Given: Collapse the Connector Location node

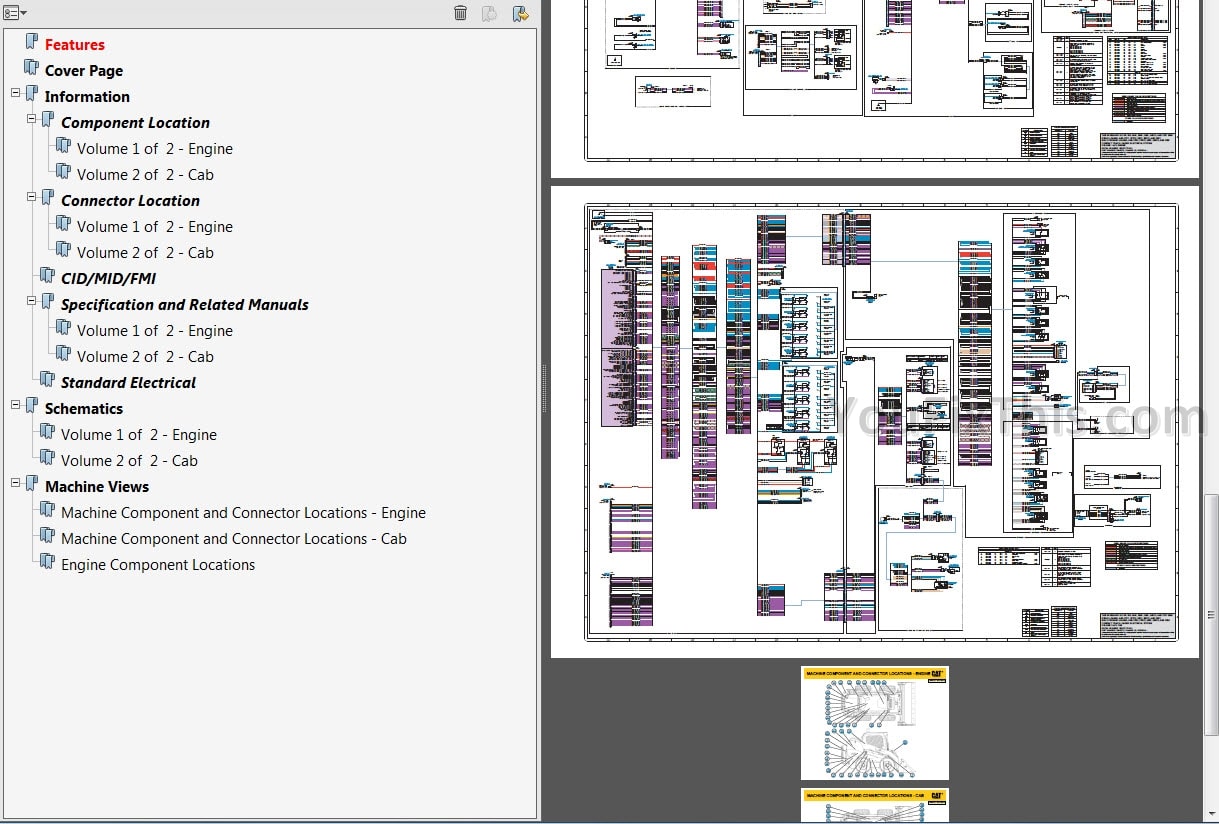Looking at the screenshot, I should 32,197.
